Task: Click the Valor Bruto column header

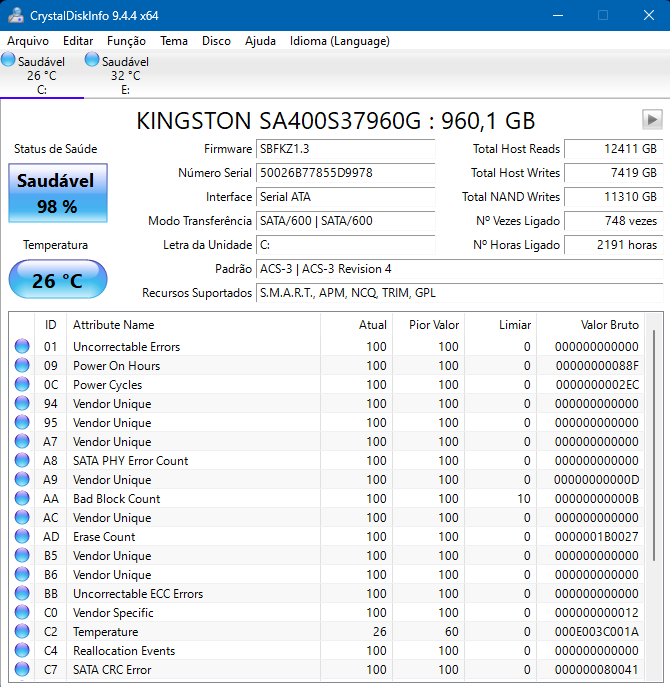Action: click(x=591, y=325)
